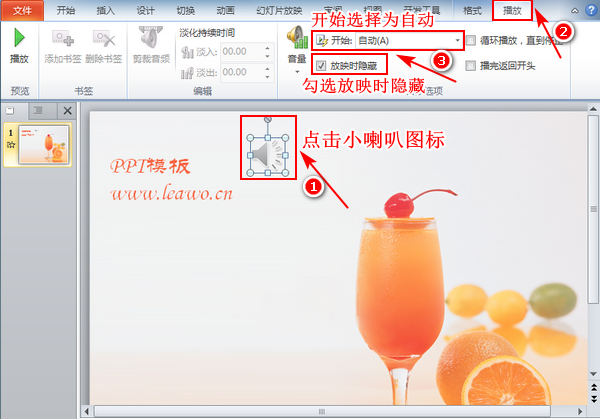Switch to the 开始 ribbon tab
The height and width of the screenshot is (419, 600).
pos(65,10)
